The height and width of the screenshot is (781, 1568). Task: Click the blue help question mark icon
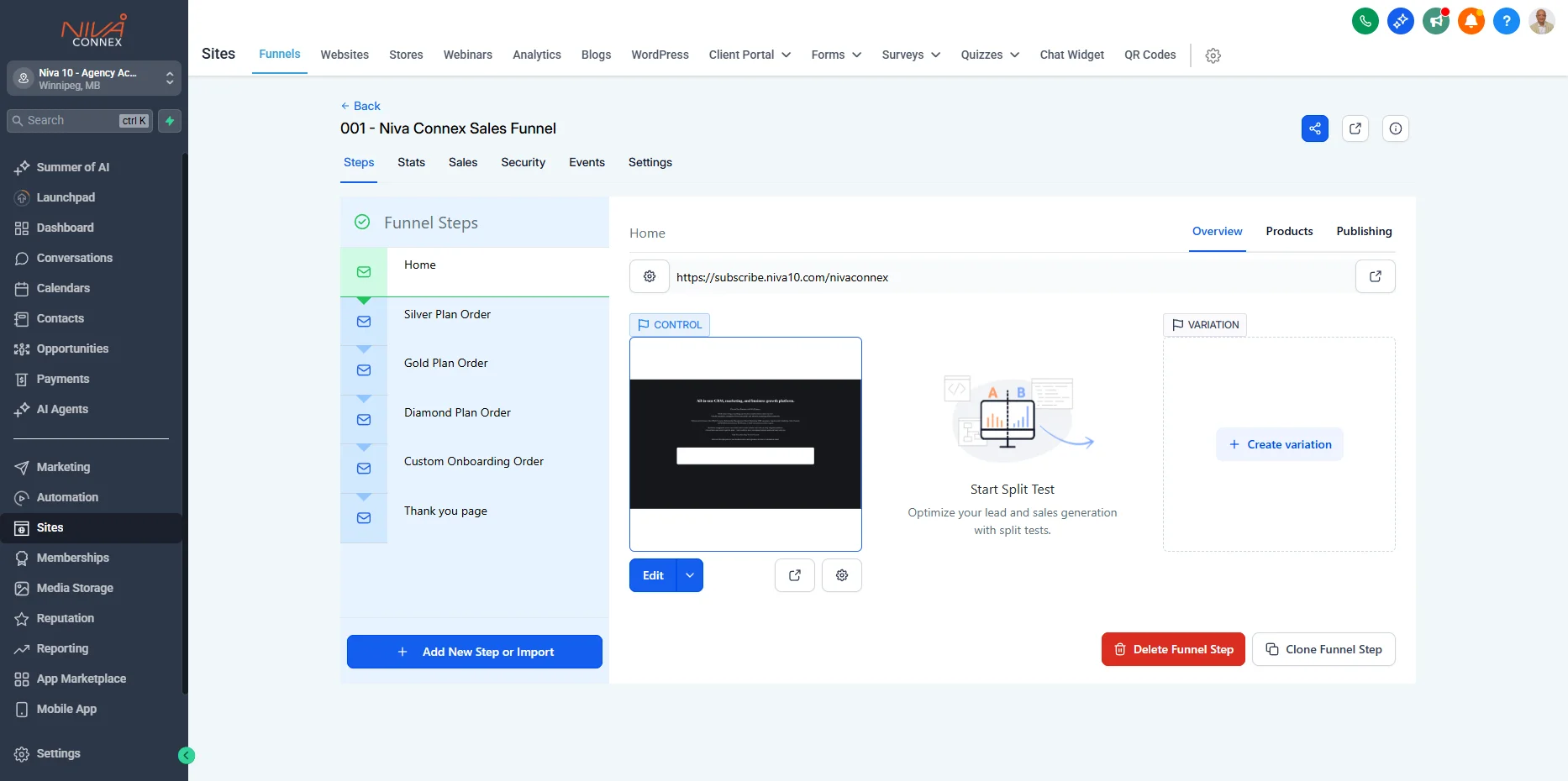1507,21
